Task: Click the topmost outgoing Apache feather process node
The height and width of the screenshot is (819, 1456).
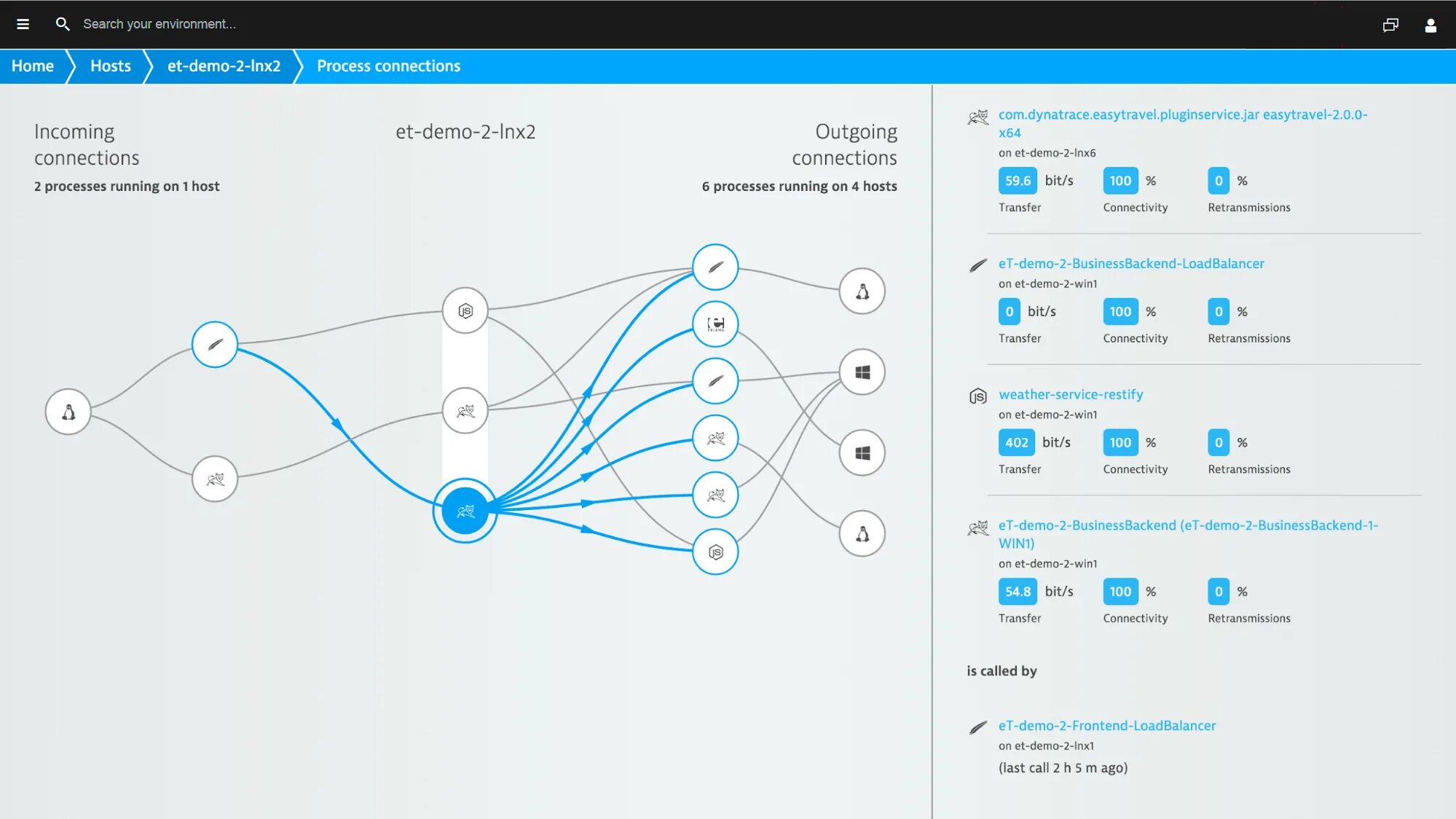Action: [715, 267]
